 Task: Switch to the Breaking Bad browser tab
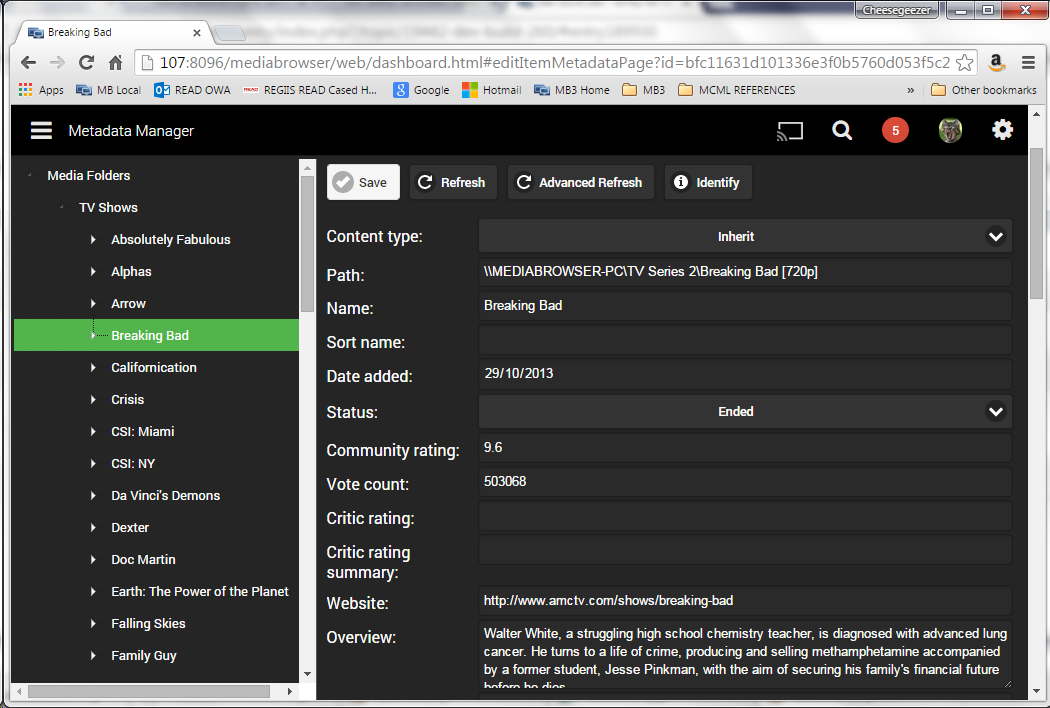pyautogui.click(x=110, y=33)
